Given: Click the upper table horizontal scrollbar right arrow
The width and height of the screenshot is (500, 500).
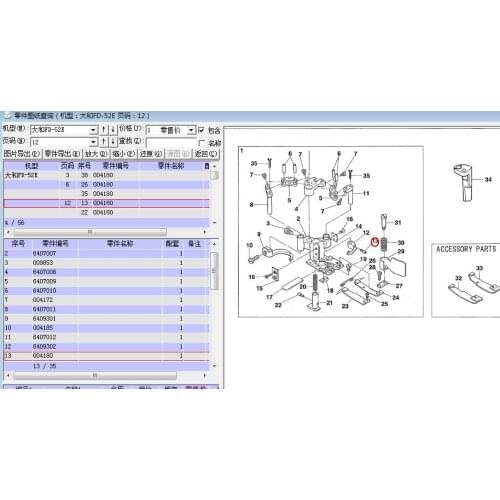Looking at the screenshot, I should coord(205,232).
